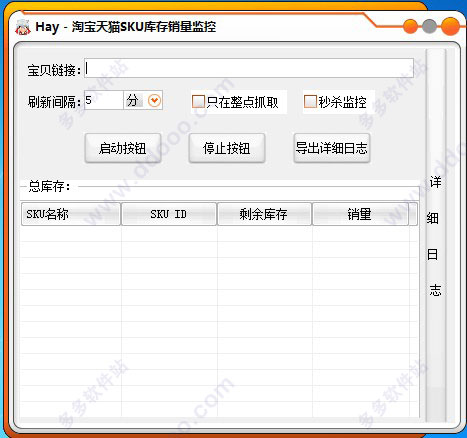
Task: Click the 停止按钮 button
Action: pyautogui.click(x=227, y=148)
